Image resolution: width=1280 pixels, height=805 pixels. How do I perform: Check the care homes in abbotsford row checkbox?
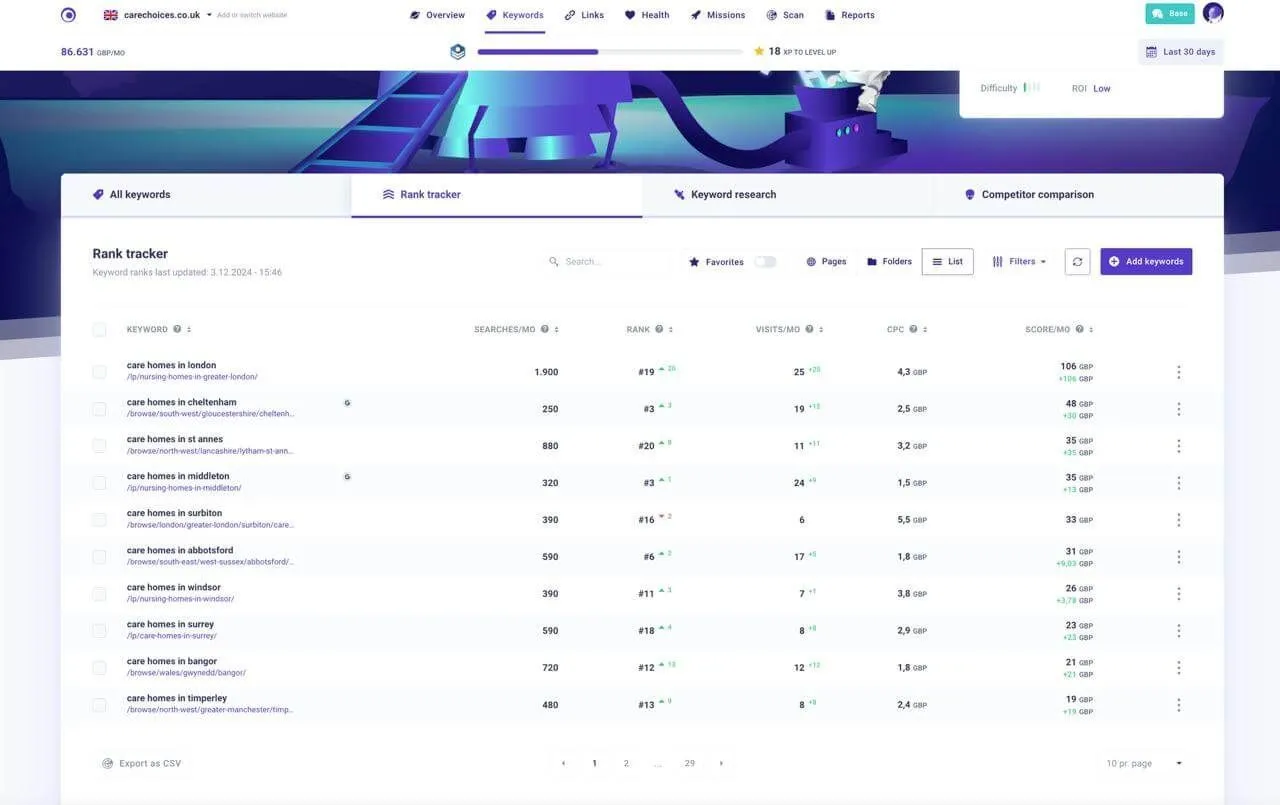[99, 557]
